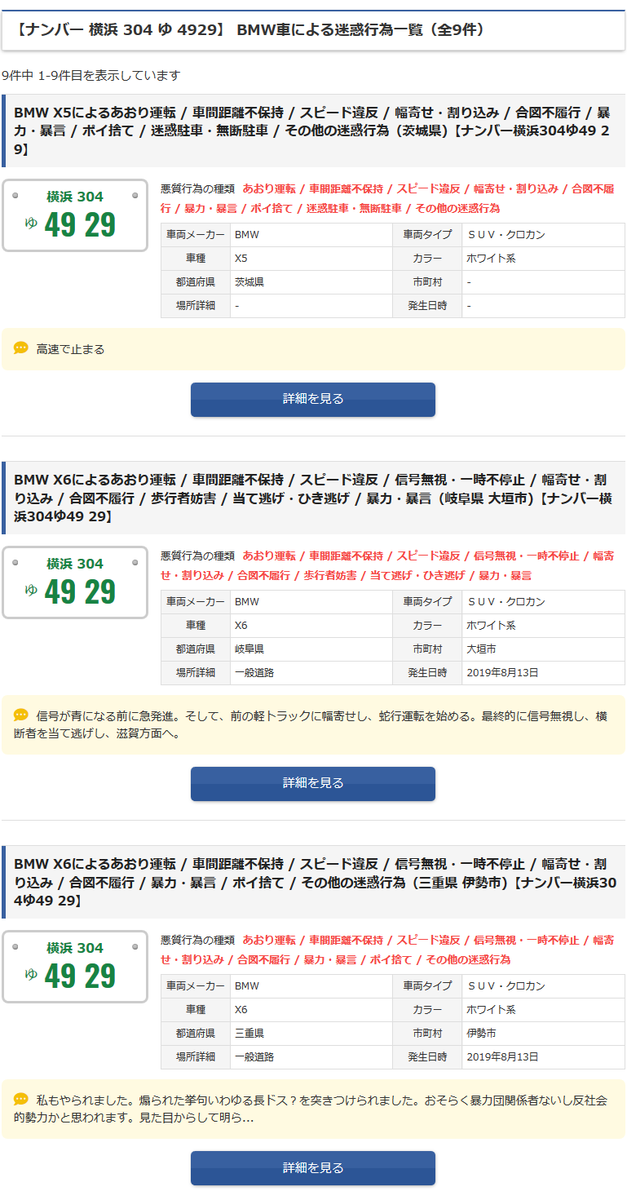Viewport: 627px width, 1200px height.
Task: Click the 車種 value X5
Action: pos(241,258)
